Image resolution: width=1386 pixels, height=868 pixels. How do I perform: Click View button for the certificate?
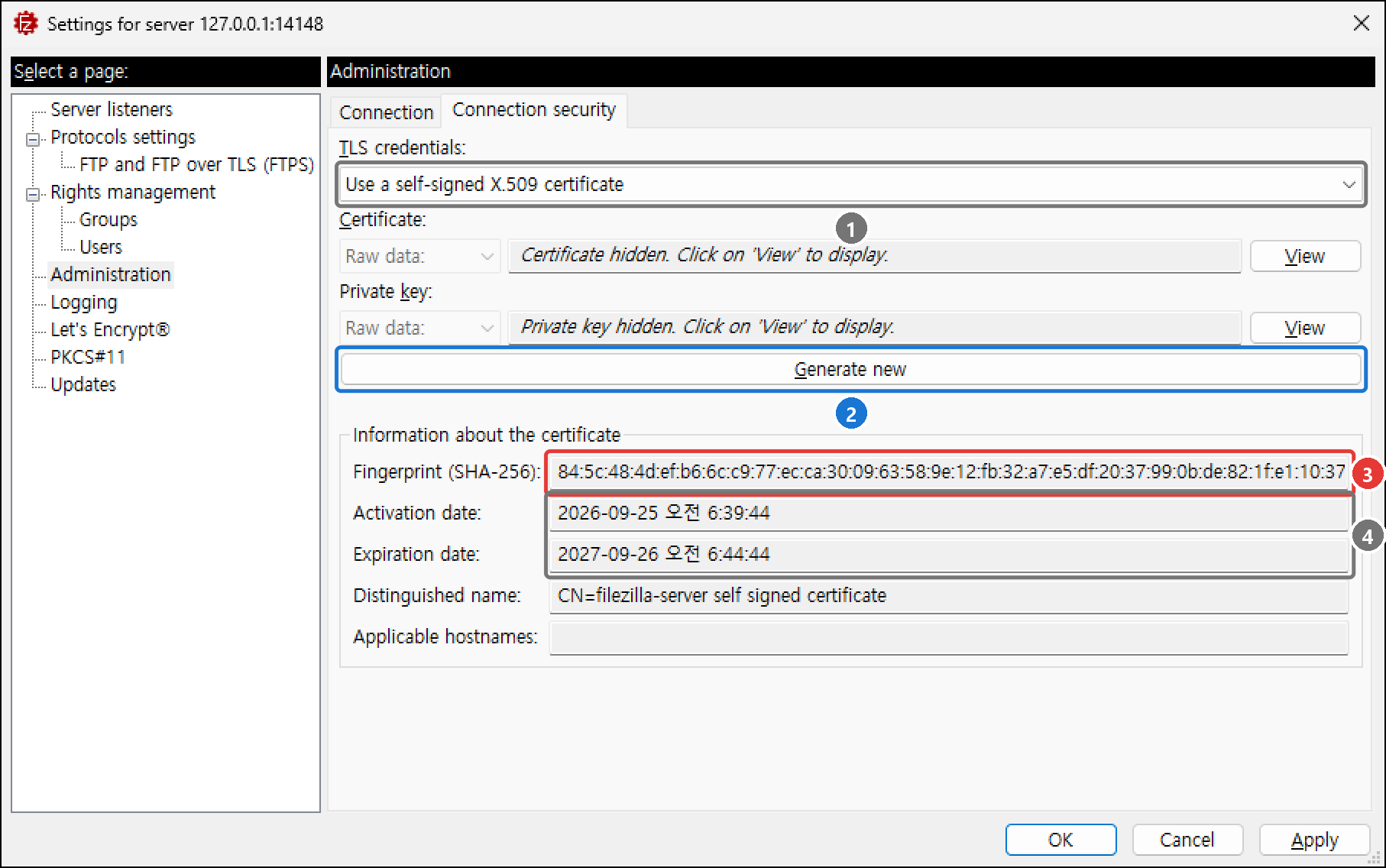point(1305,256)
